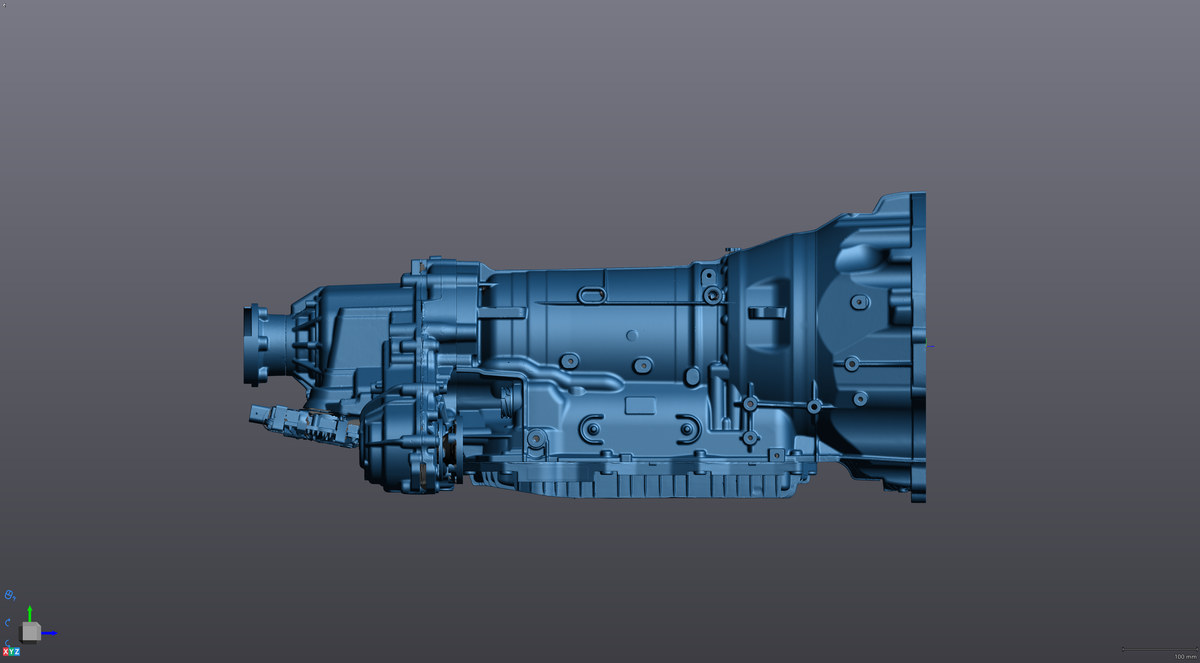The width and height of the screenshot is (1200, 663).
Task: Click the blue horizontal axis arrow
Action: [49, 633]
